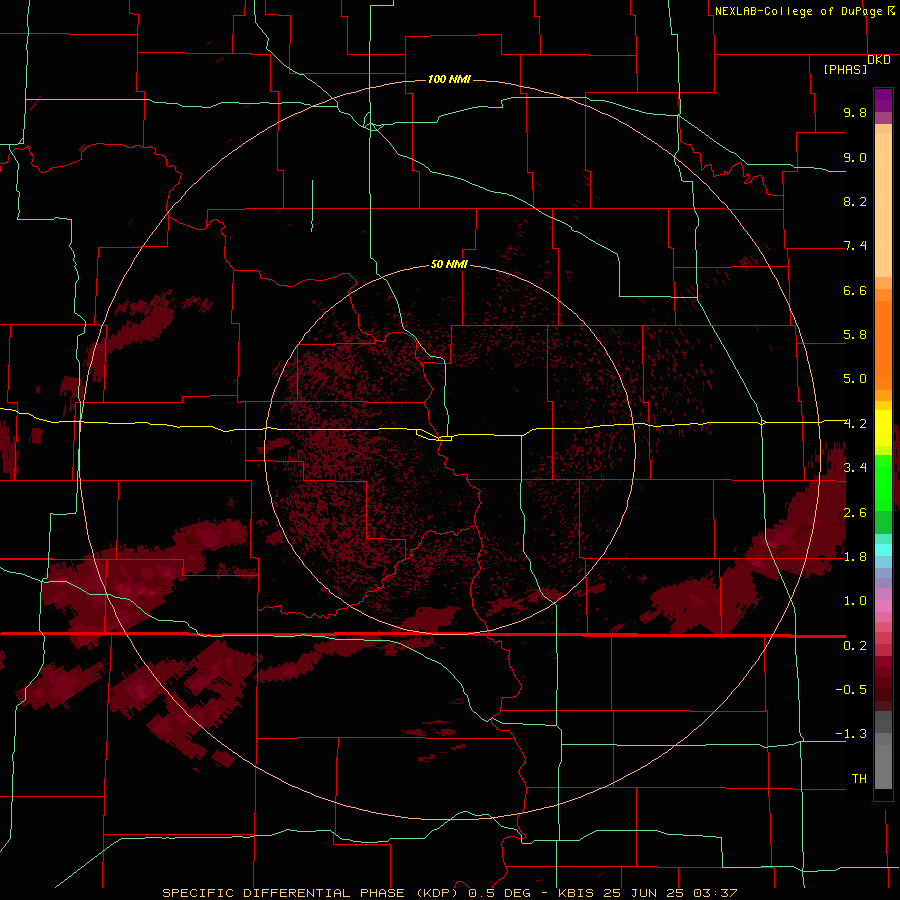Screen dimensions: 900x900
Task: Click the 5.8 scale value
Action: click(x=855, y=335)
